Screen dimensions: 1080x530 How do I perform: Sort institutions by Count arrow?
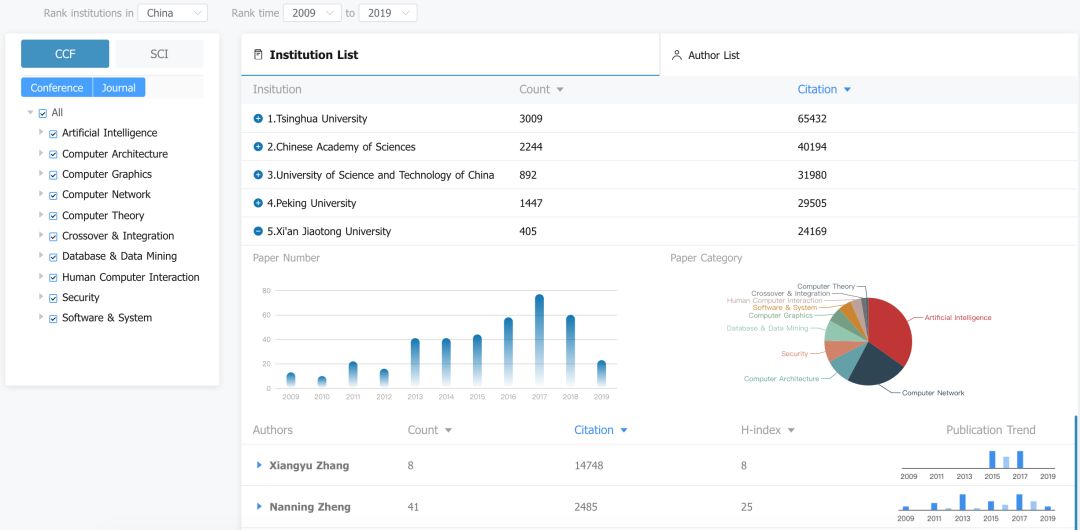pyautogui.click(x=560, y=90)
